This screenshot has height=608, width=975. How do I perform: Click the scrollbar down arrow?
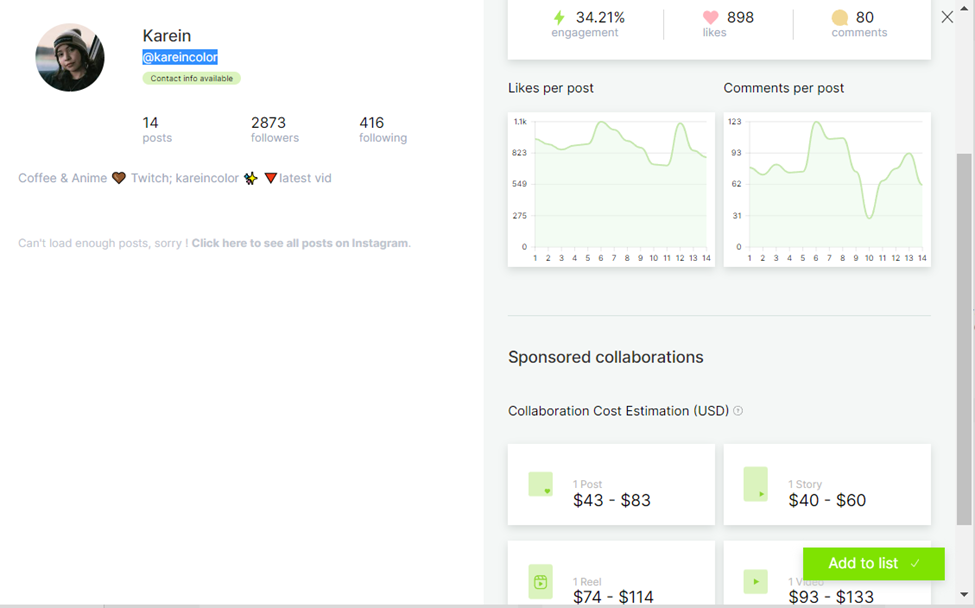tap(964, 595)
